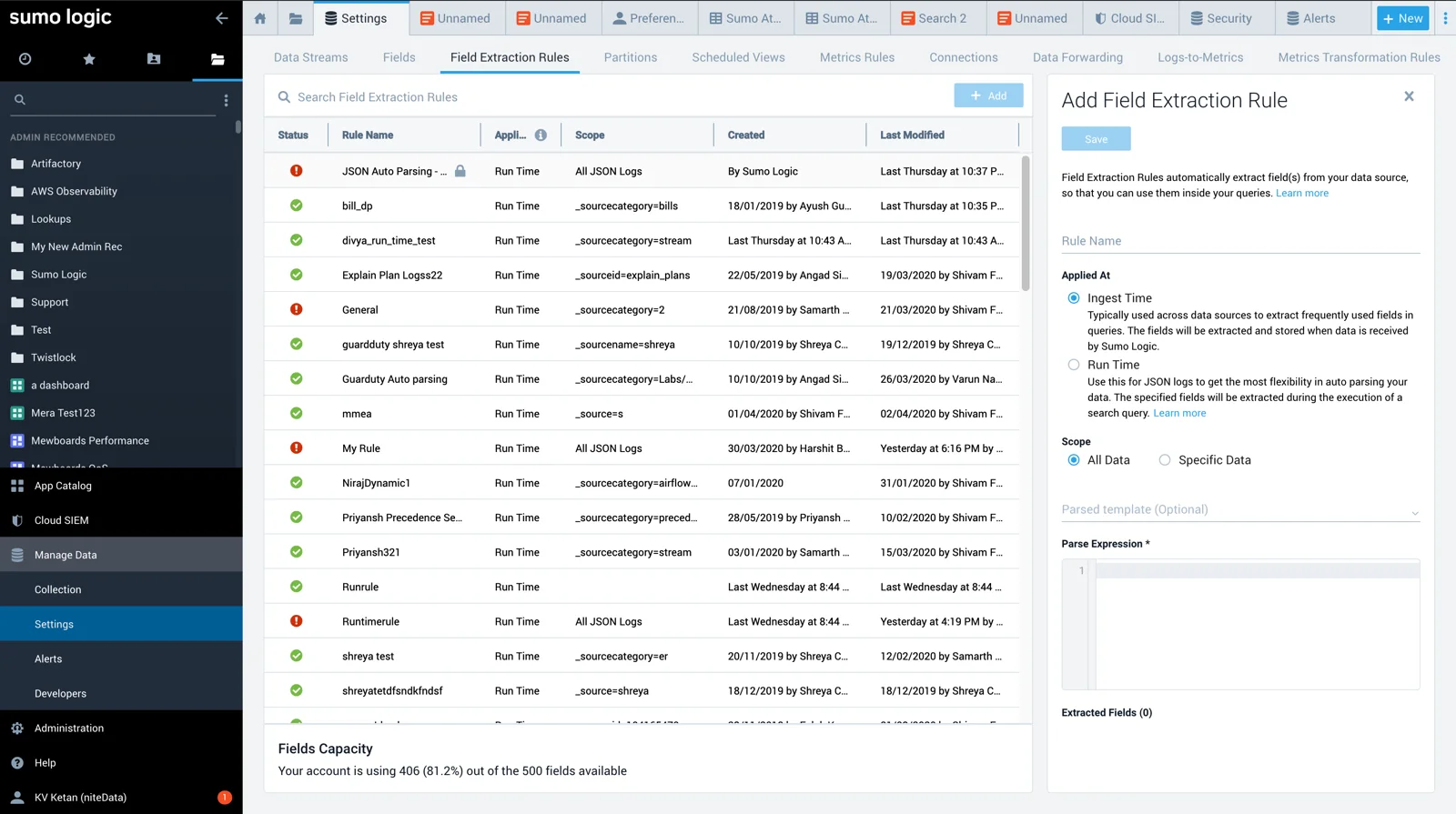Click the Add rule button
The height and width of the screenshot is (814, 1456).
(988, 95)
